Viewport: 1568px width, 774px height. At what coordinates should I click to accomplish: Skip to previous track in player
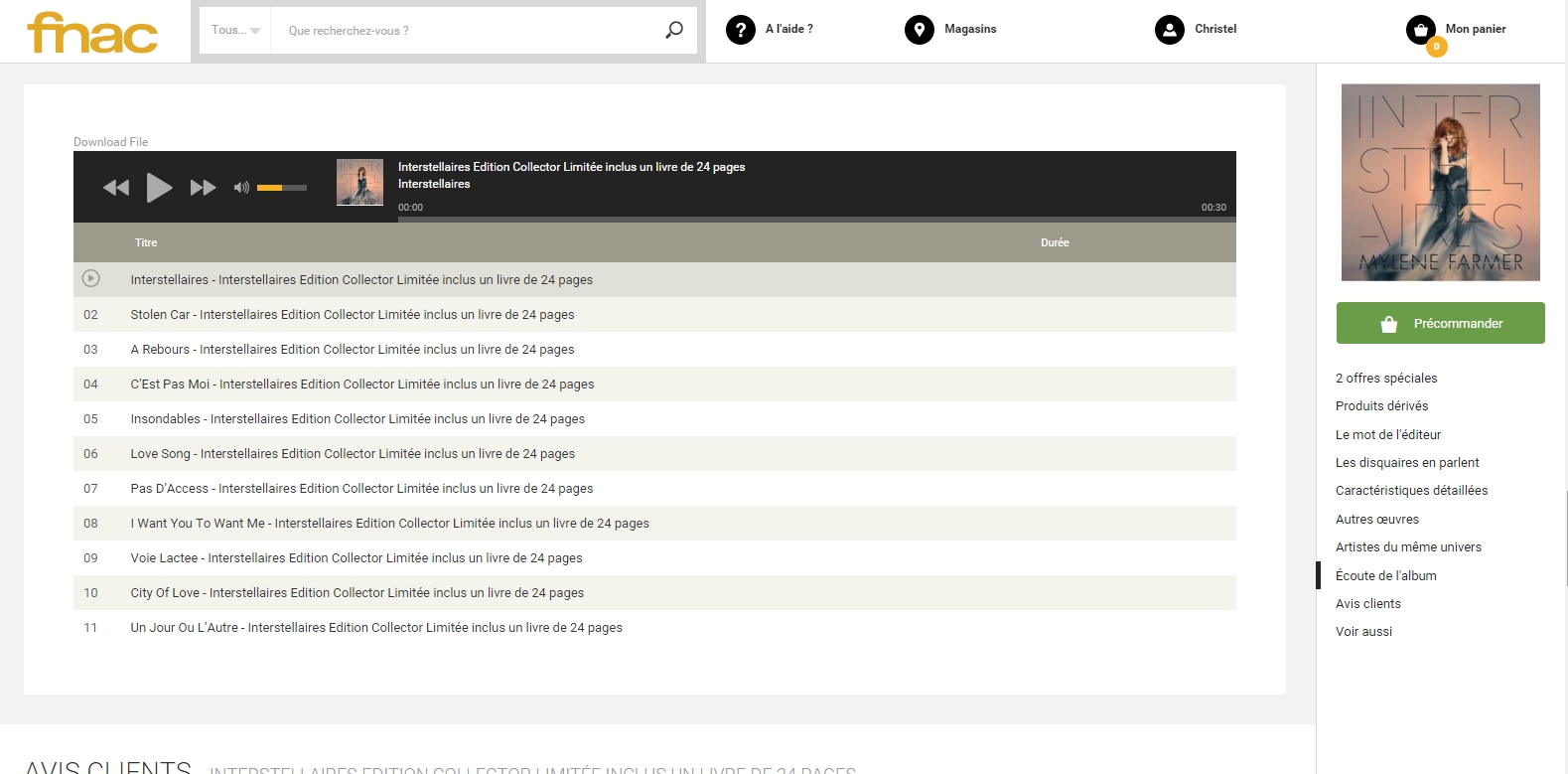pos(116,187)
